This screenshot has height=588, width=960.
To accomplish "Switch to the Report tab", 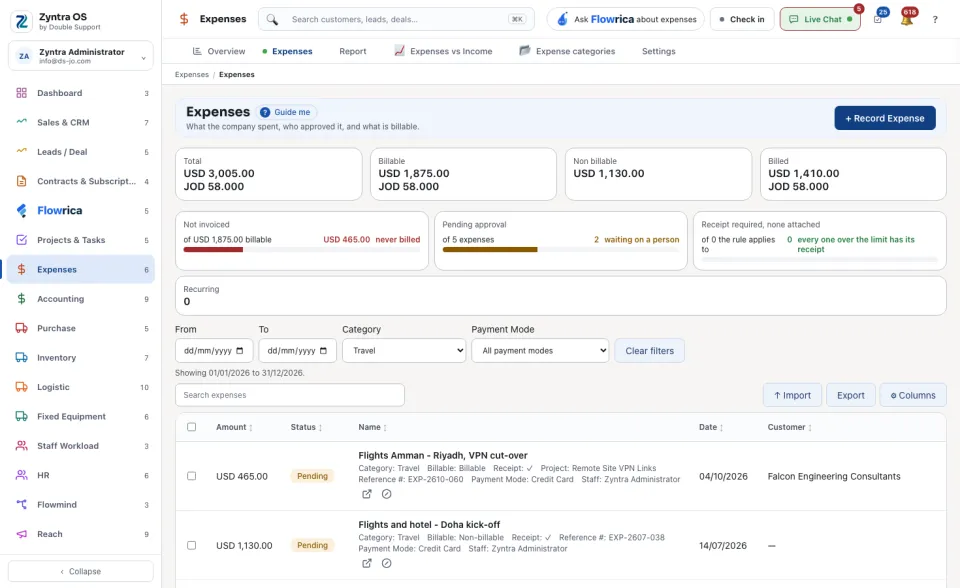I will (x=353, y=51).
